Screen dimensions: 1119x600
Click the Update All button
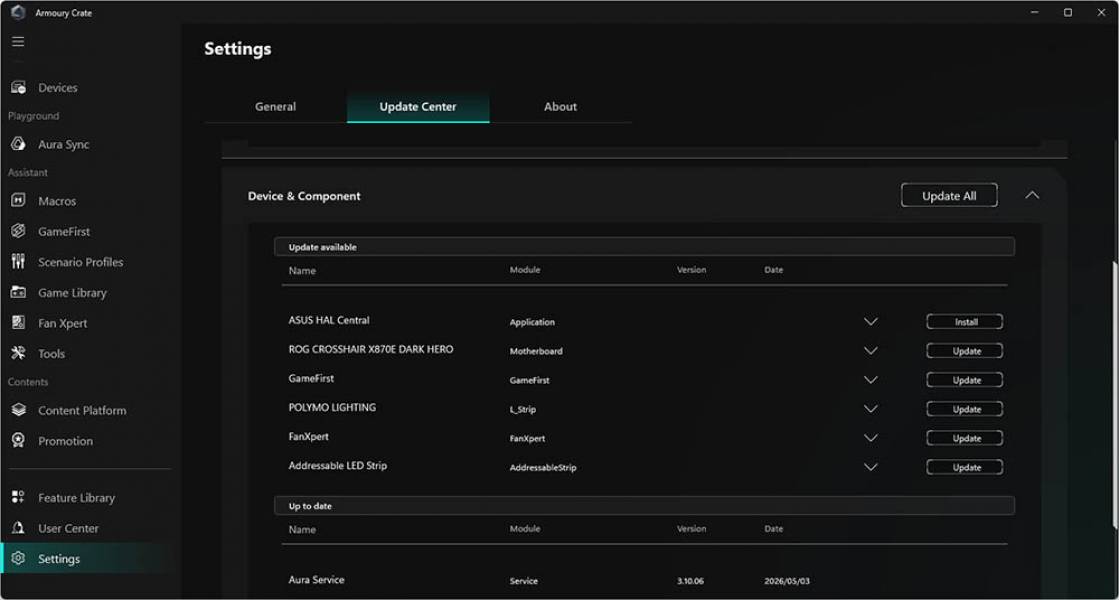coord(949,195)
